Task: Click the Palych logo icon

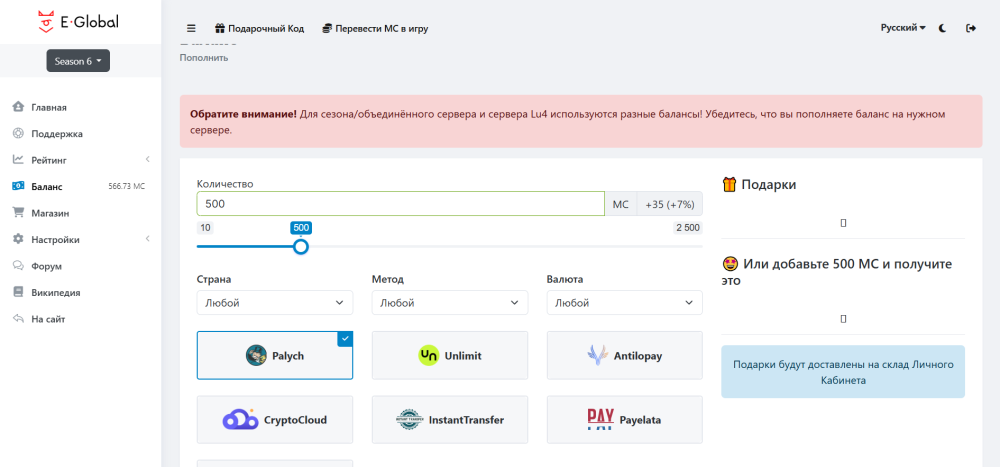Action: tap(257, 355)
